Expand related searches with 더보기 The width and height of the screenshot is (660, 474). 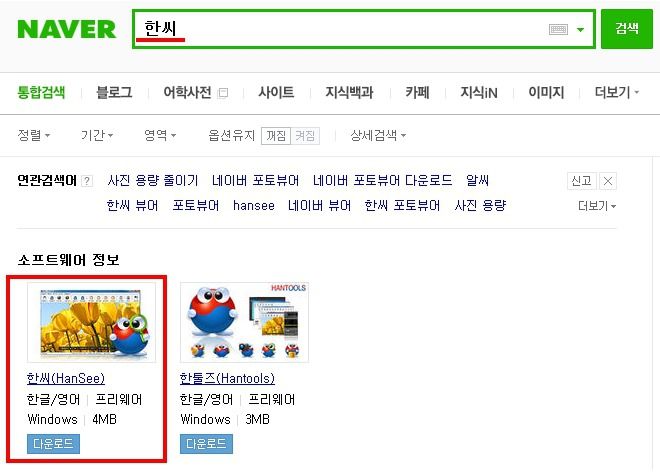tap(597, 206)
